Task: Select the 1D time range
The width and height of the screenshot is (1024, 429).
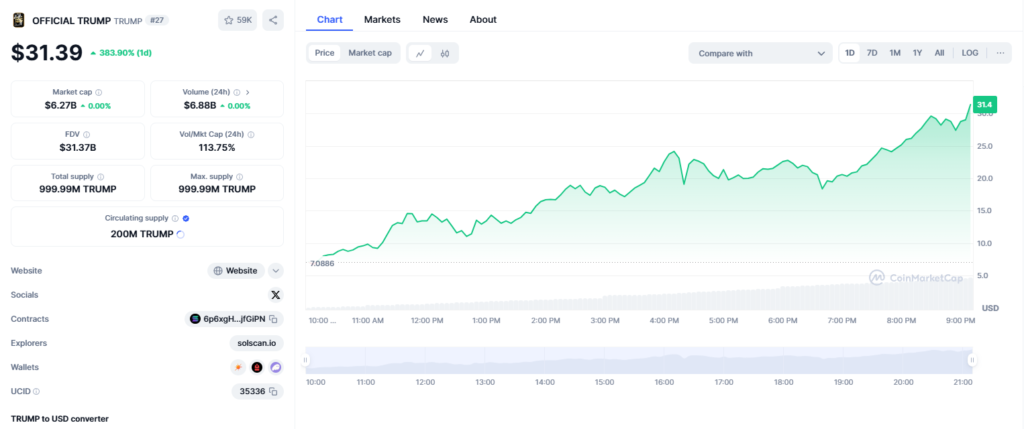Action: pyautogui.click(x=850, y=54)
